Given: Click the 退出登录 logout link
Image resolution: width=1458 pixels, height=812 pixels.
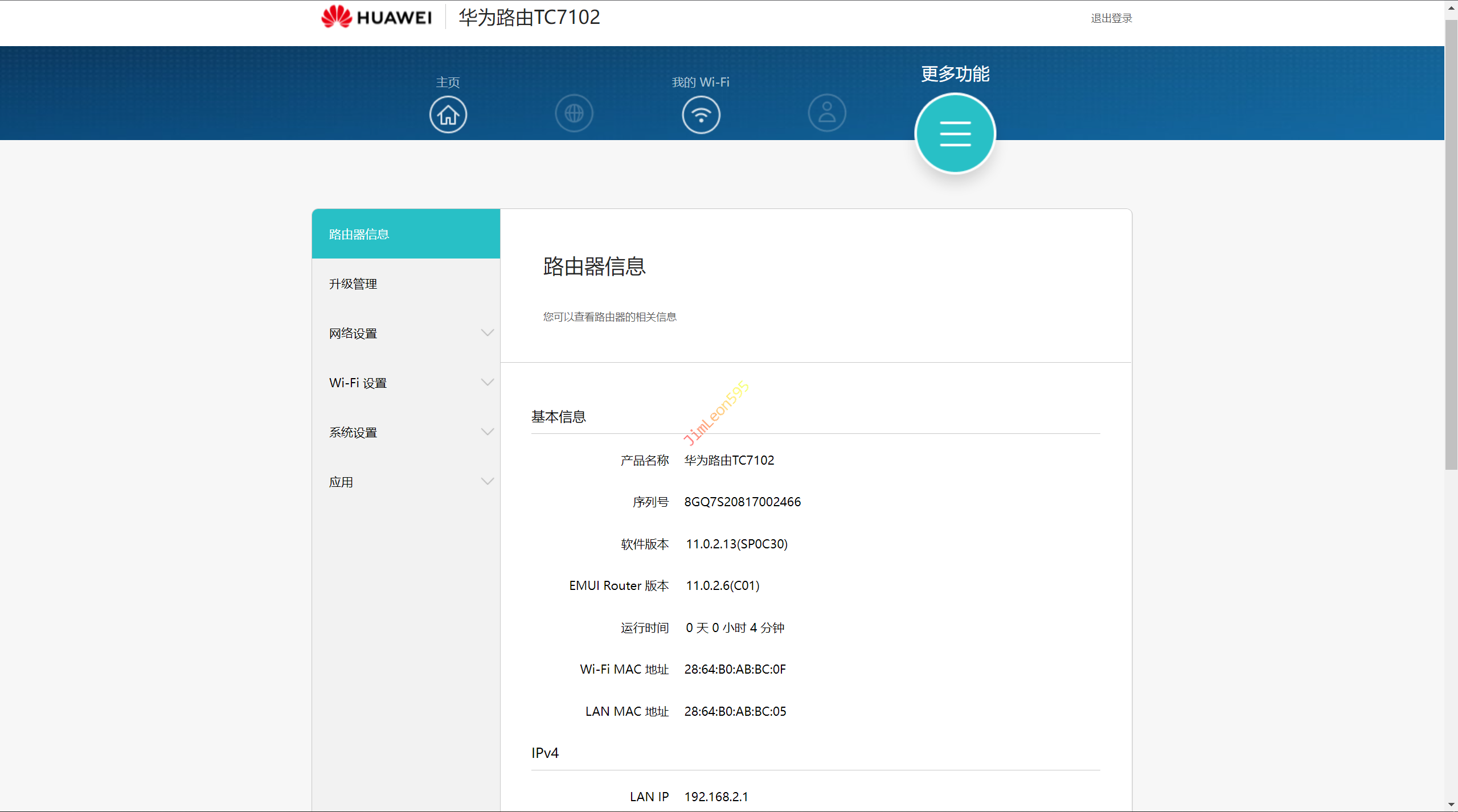Looking at the screenshot, I should tap(1111, 18).
